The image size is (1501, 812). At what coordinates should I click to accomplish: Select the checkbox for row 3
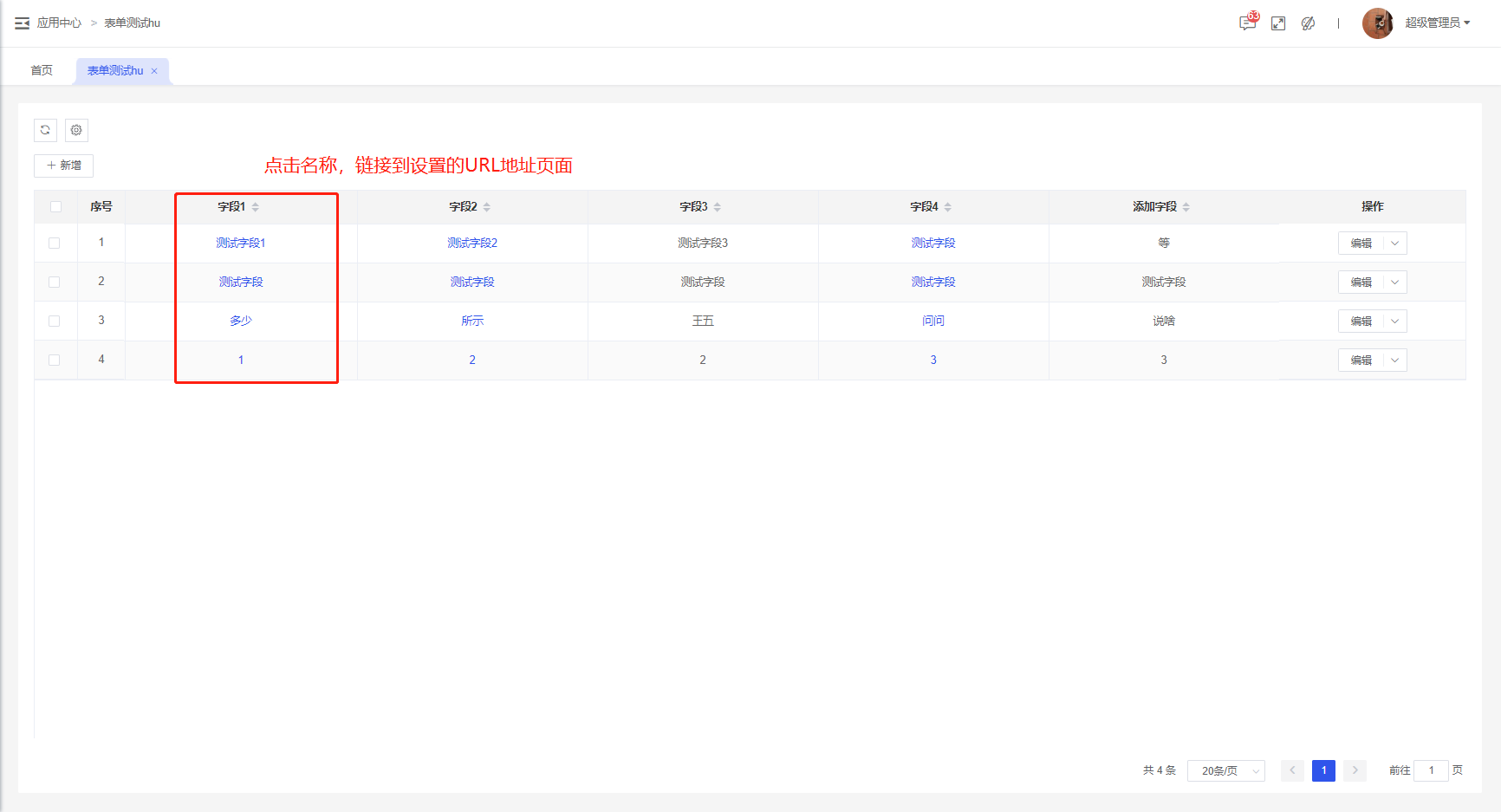click(x=55, y=322)
